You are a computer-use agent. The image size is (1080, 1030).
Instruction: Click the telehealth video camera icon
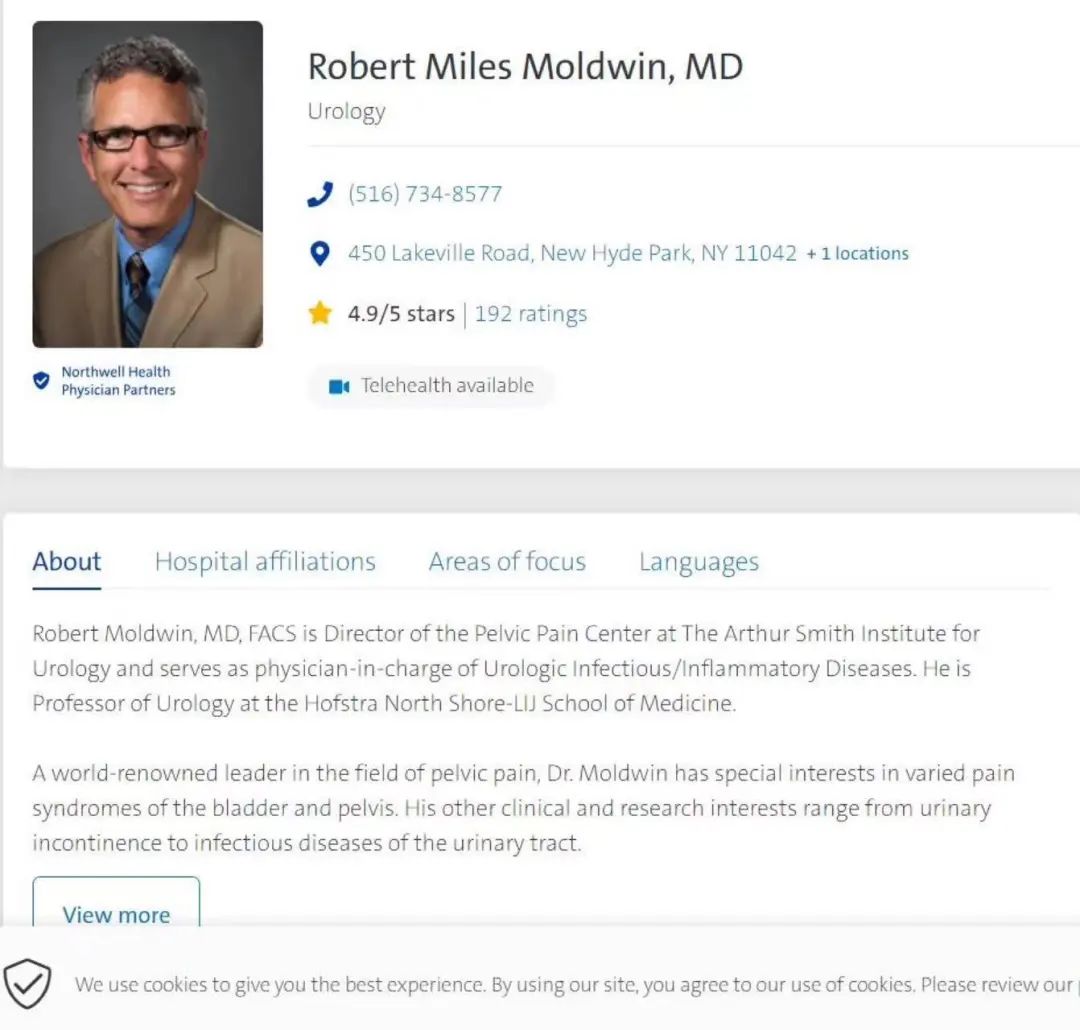[339, 387]
